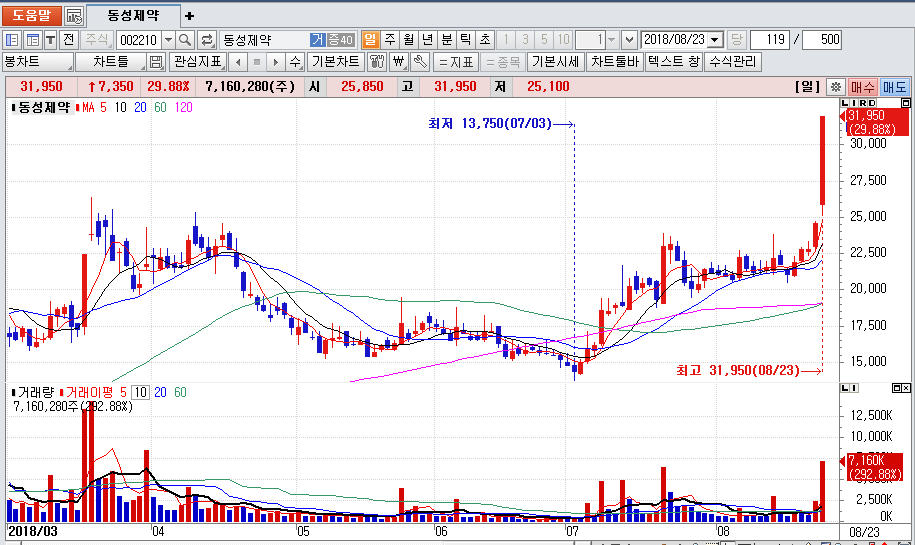
Task: Click the swap arrows icon beside search
Action: click(x=207, y=40)
